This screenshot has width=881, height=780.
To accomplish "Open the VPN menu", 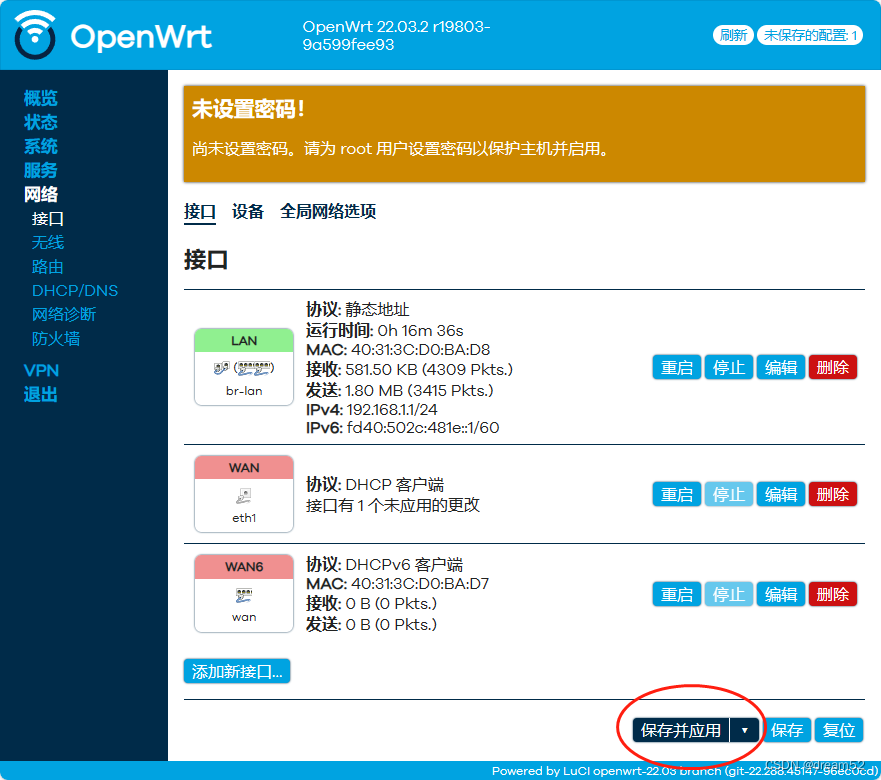I will 41,370.
